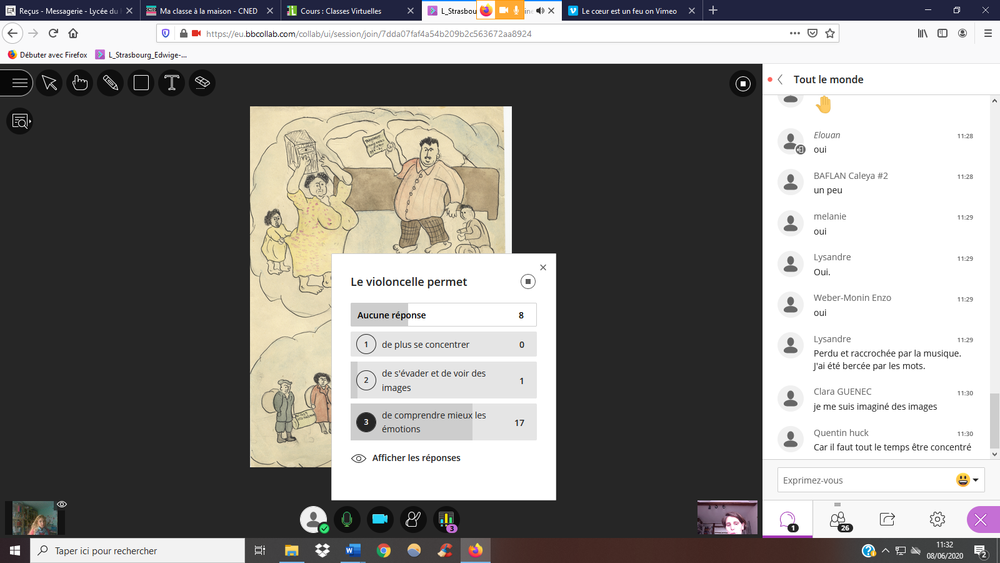
Task: Select the hand pan tool
Action: pos(80,83)
